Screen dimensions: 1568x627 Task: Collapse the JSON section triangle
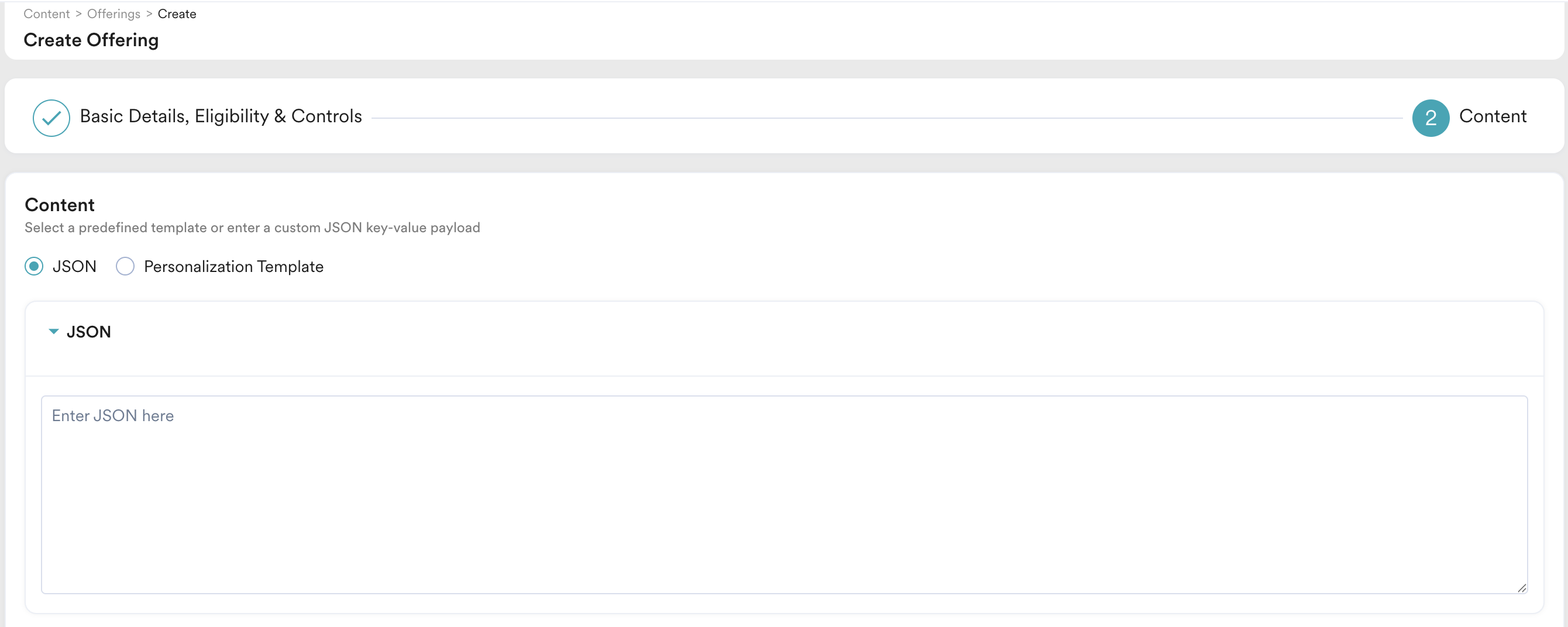point(54,331)
